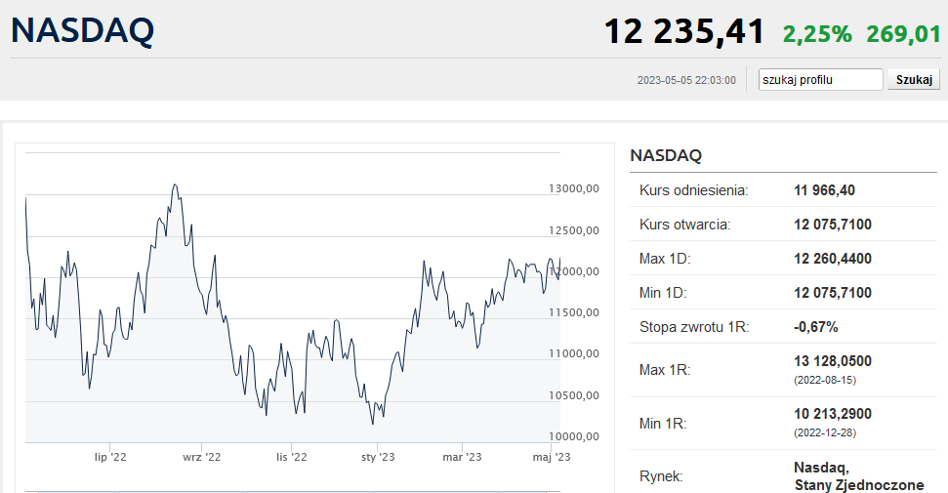Select the value 10 213,2900
948x493 pixels.
pos(833,414)
